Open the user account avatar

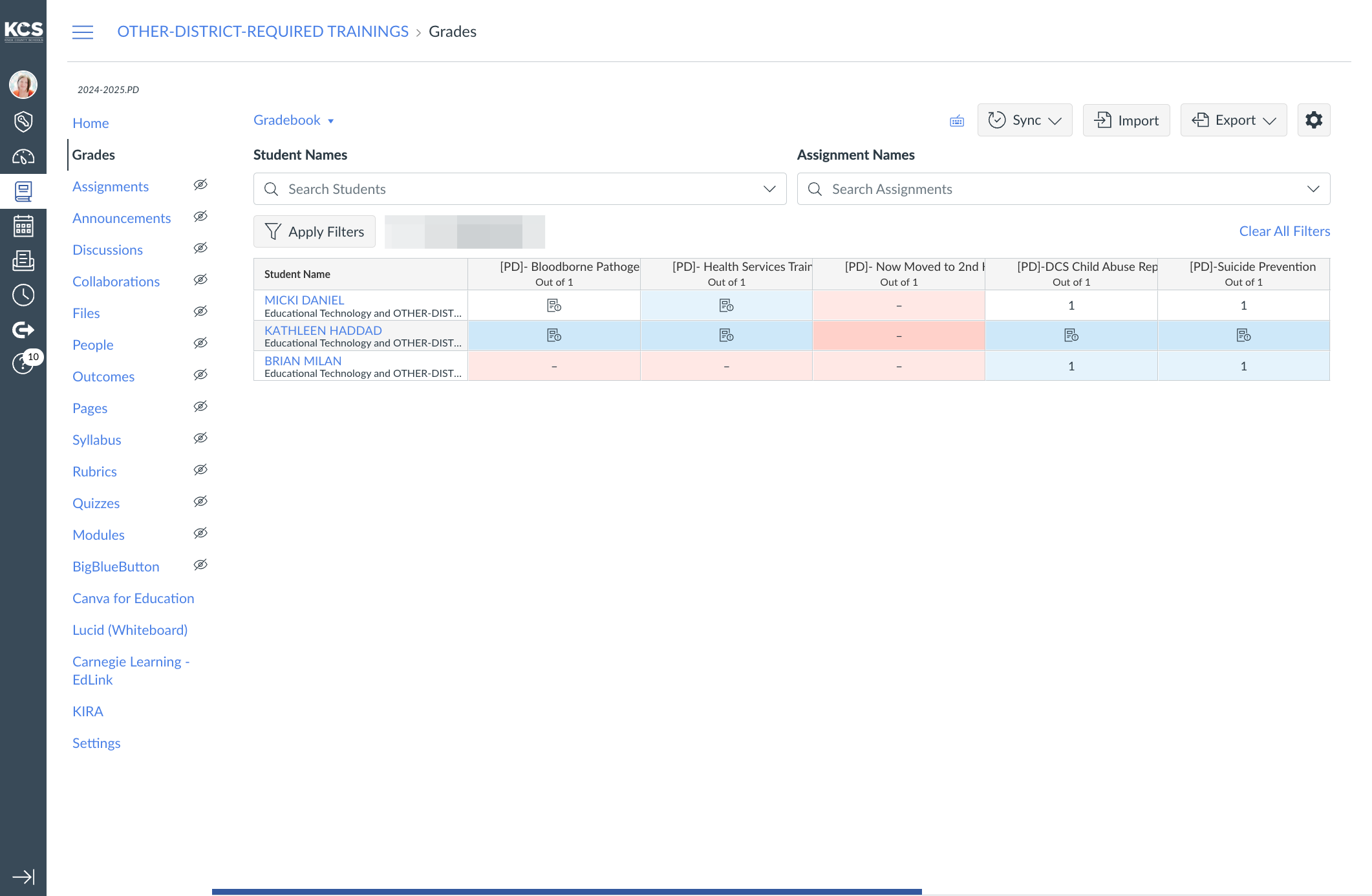point(23,85)
